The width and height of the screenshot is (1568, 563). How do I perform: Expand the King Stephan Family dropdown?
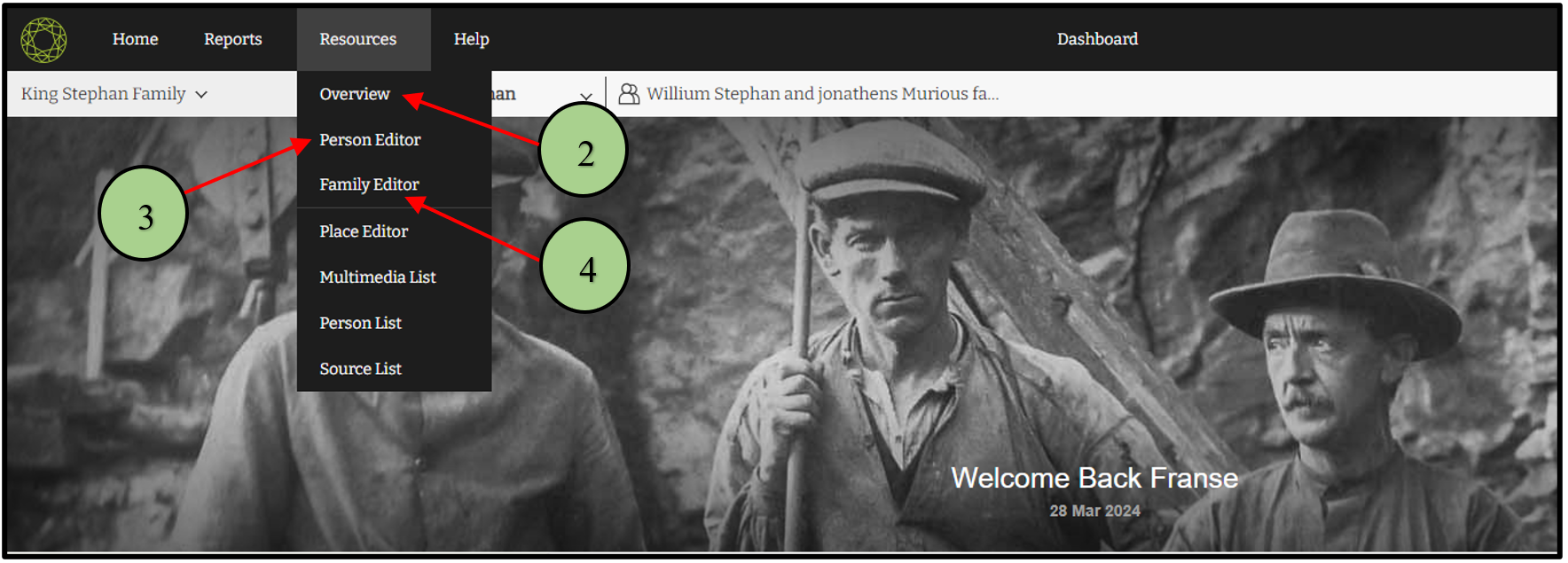tap(114, 94)
